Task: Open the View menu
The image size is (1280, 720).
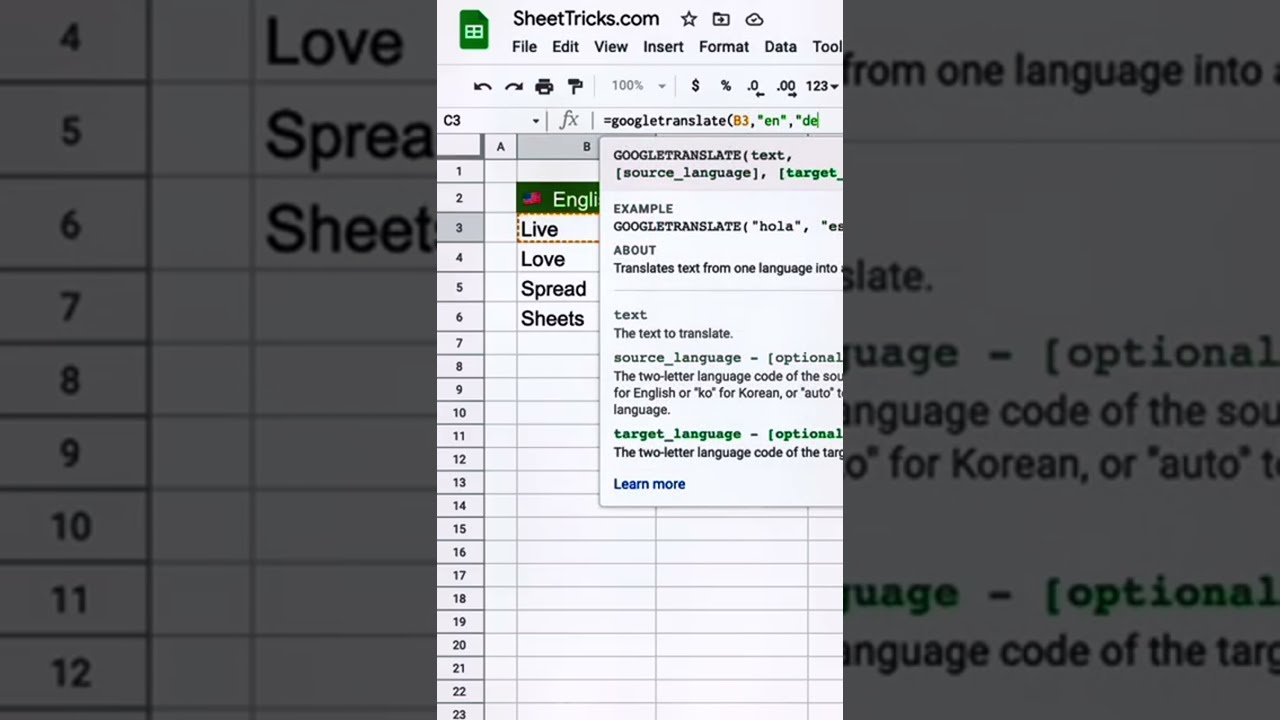Action: [x=611, y=47]
